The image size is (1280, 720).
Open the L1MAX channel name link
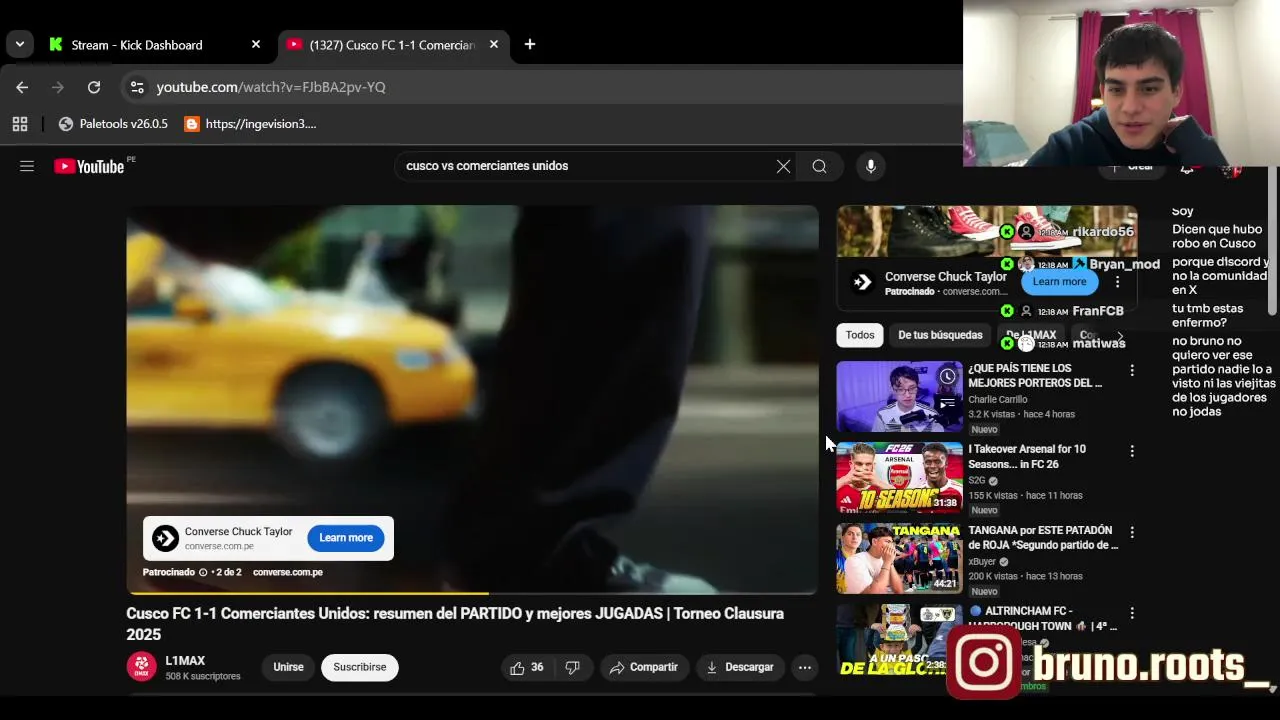click(185, 661)
